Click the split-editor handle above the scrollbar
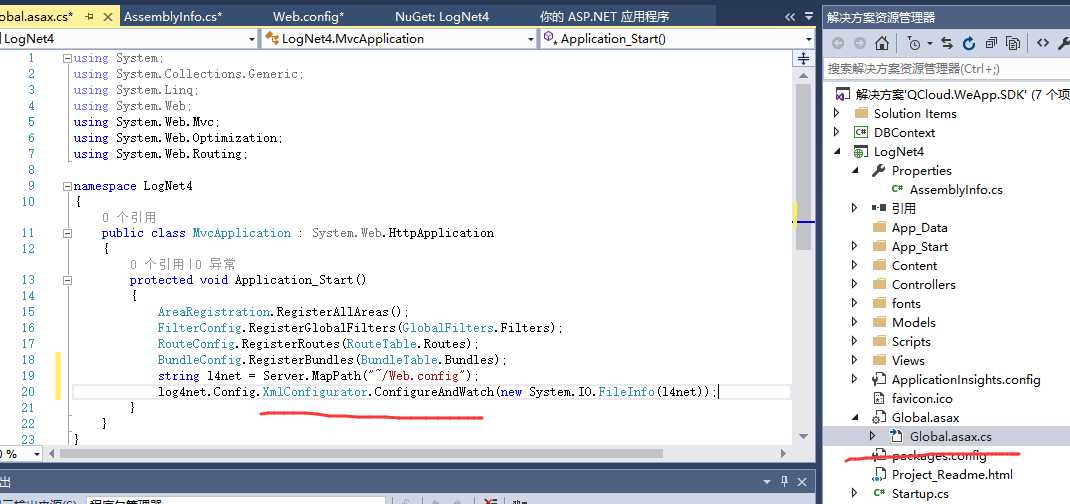 coord(804,58)
